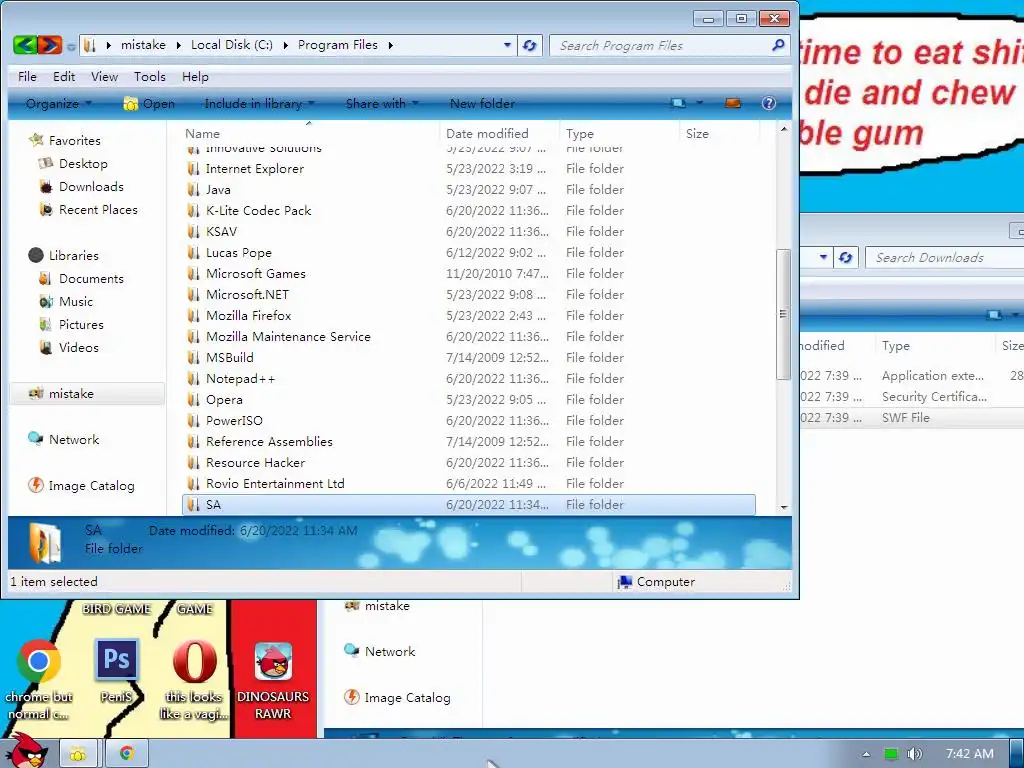Click the search magnifier in Program Files
1024x768 pixels.
[x=777, y=45]
